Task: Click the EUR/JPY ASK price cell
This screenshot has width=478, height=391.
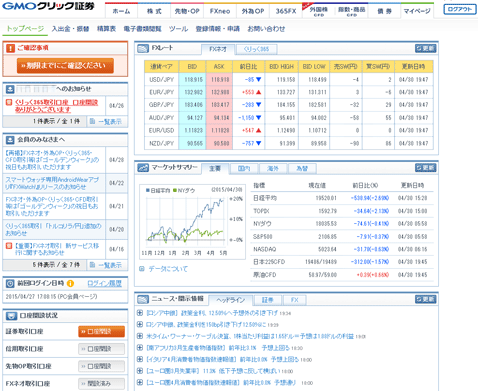Action: pyautogui.click(x=219, y=92)
